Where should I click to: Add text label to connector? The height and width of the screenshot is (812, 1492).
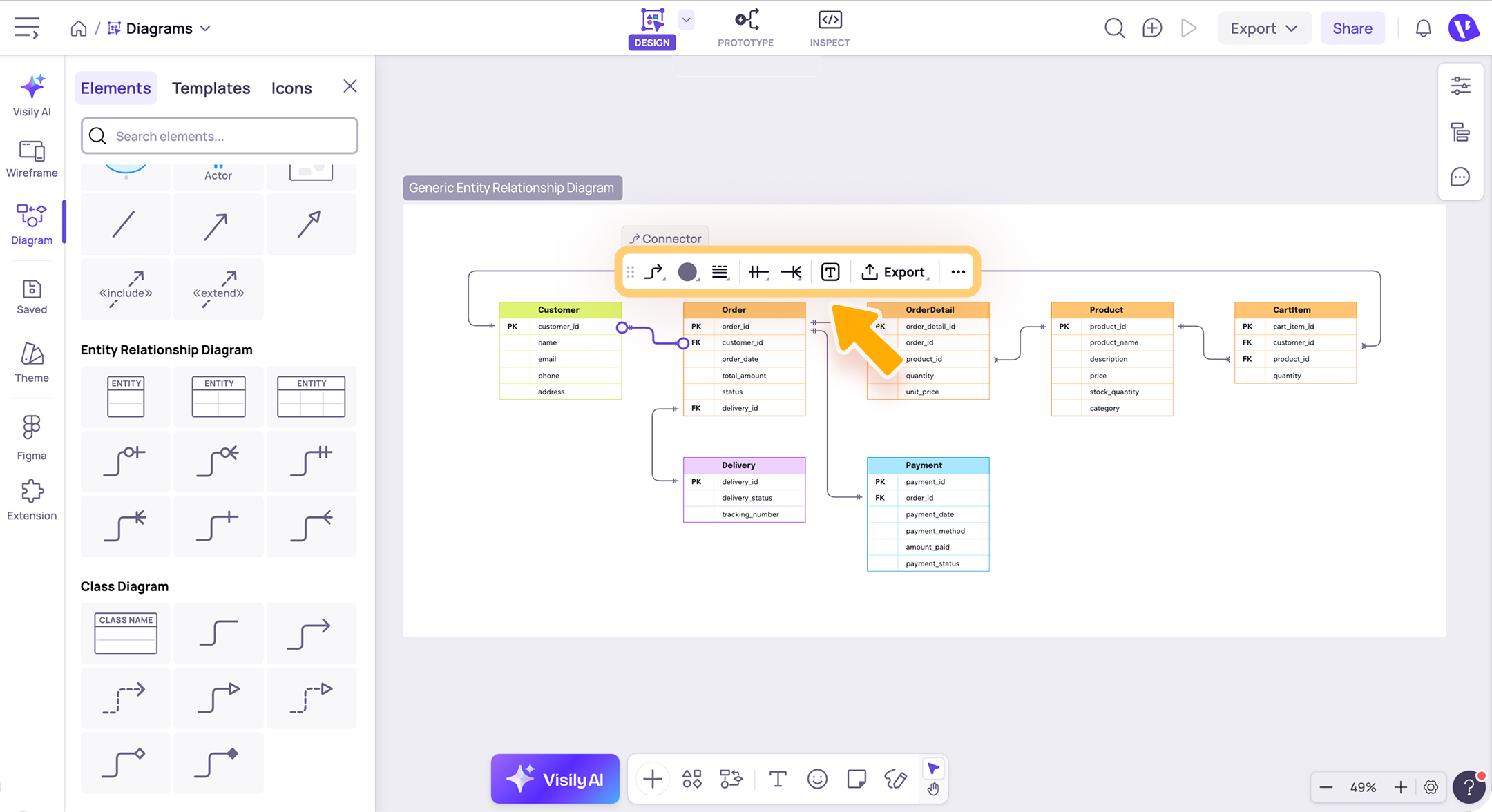click(x=830, y=272)
